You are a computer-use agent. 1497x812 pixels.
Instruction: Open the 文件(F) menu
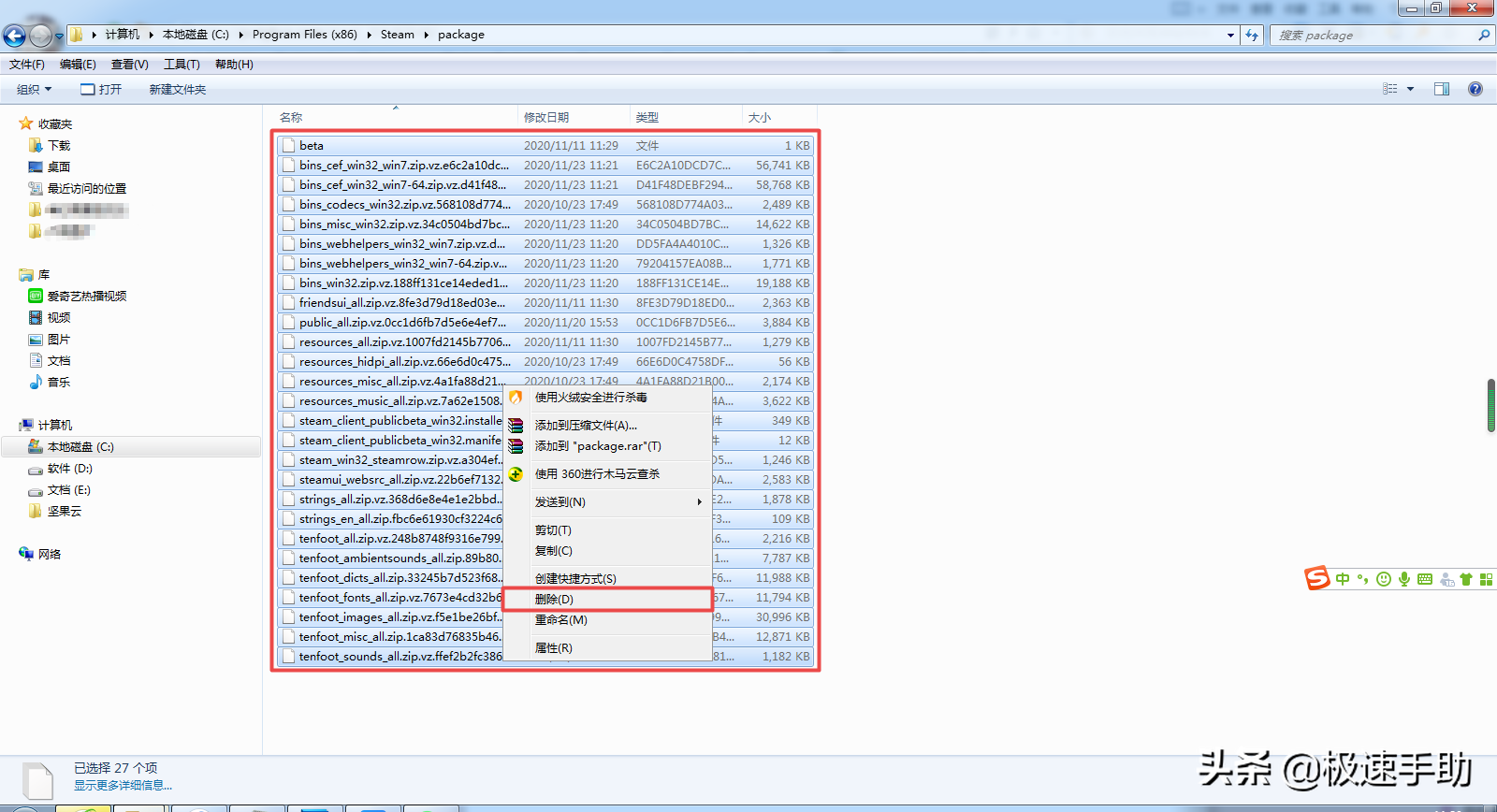[27, 65]
